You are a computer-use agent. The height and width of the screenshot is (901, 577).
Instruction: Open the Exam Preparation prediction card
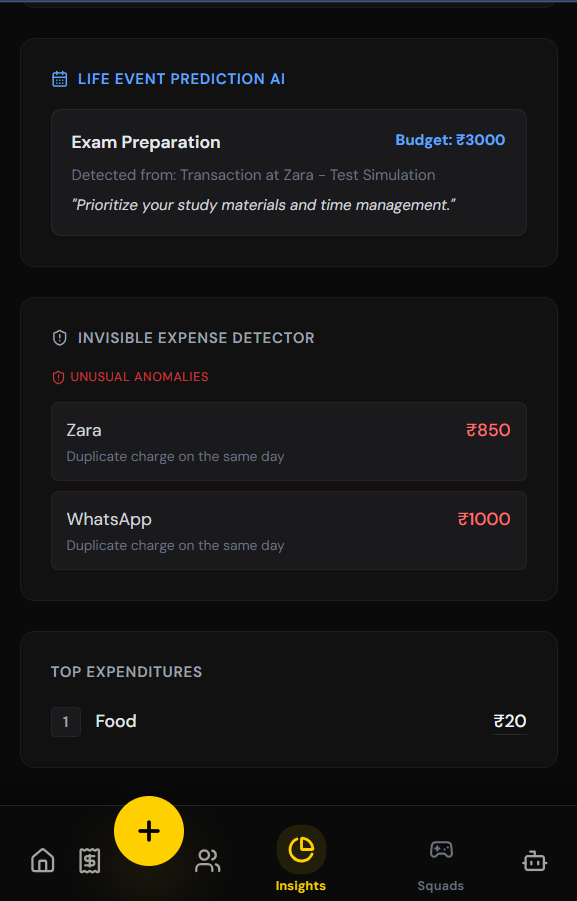[289, 172]
